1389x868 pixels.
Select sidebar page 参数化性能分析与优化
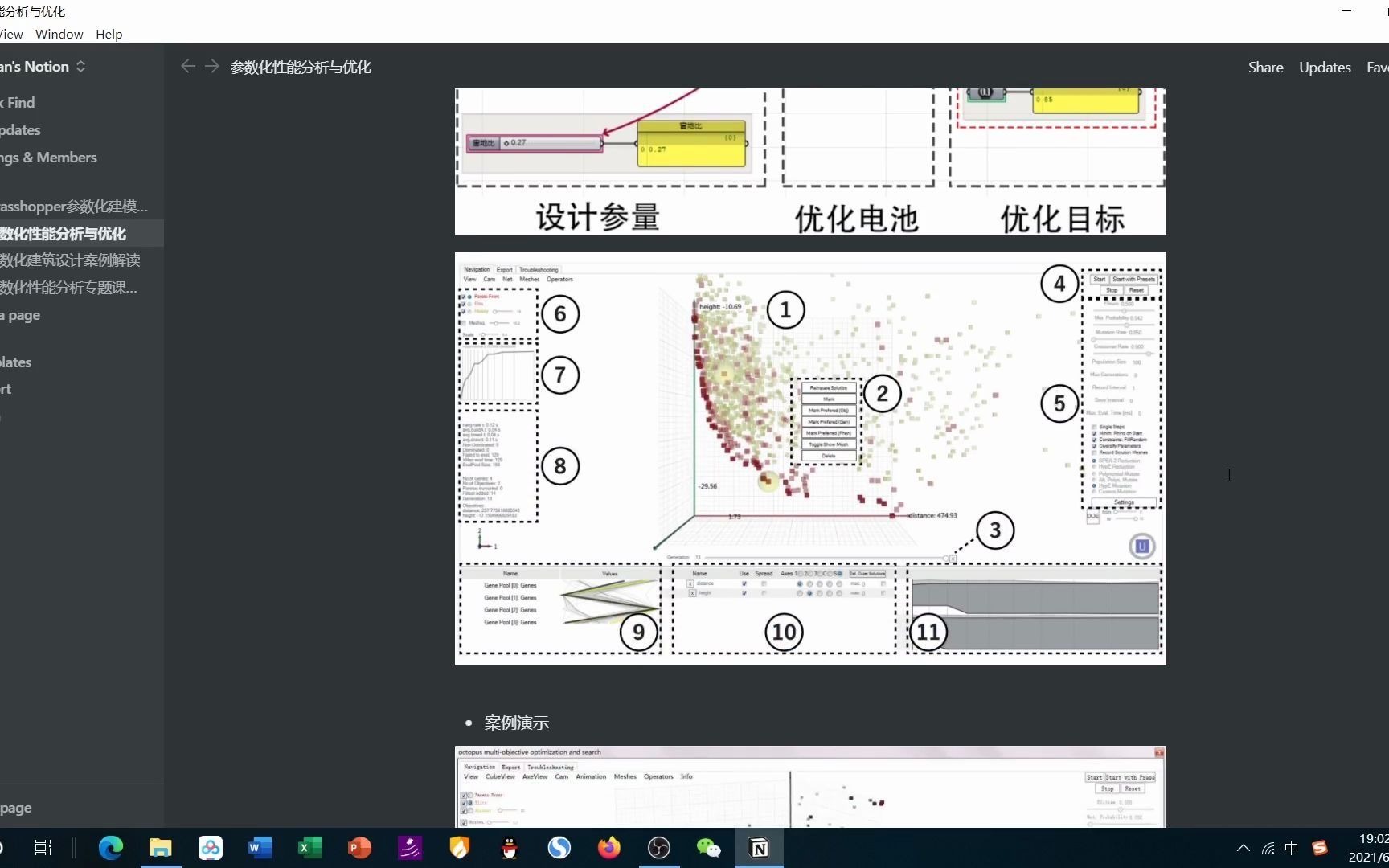[x=80, y=234]
